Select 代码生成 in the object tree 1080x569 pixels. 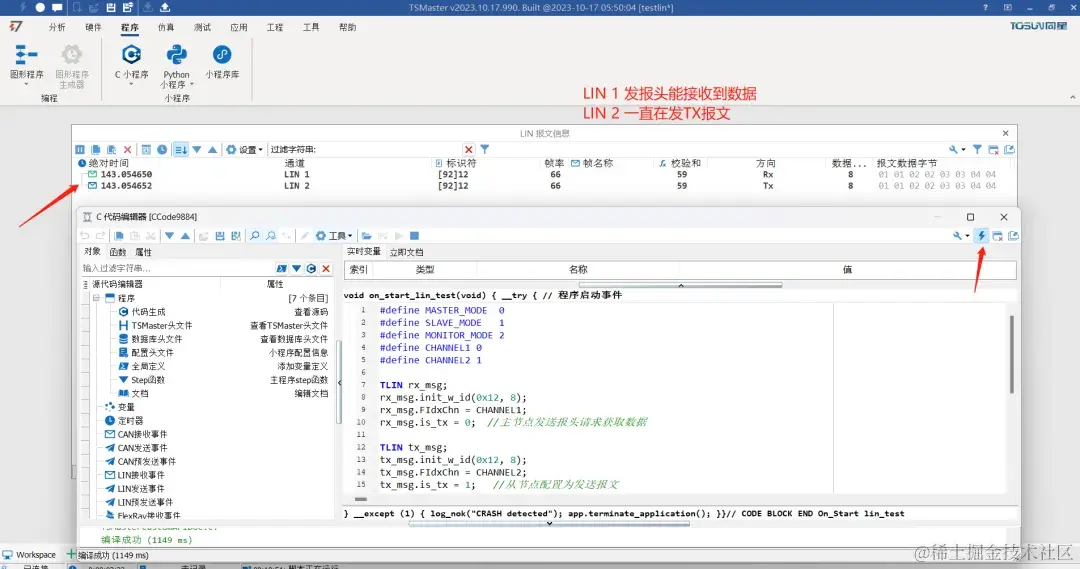coord(149,312)
